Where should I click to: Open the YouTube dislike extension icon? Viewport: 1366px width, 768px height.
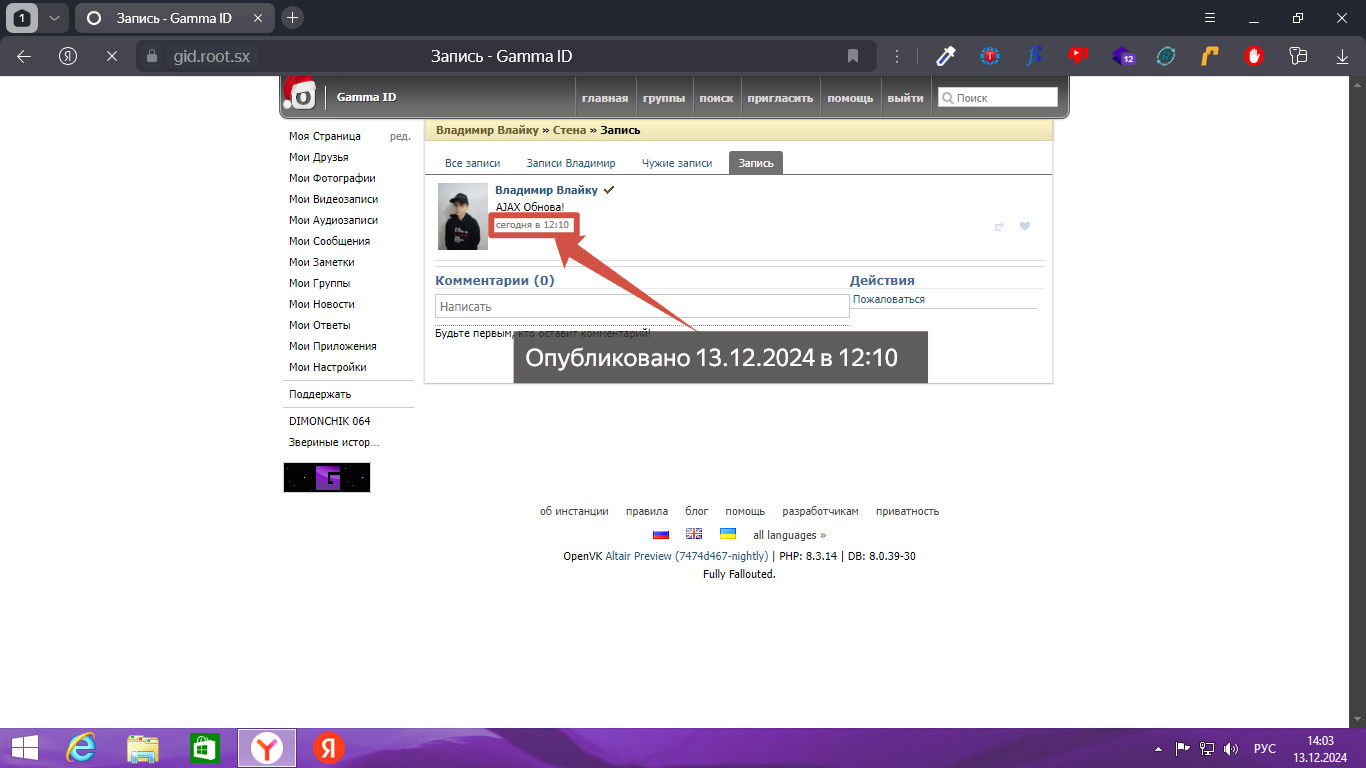pos(1077,56)
